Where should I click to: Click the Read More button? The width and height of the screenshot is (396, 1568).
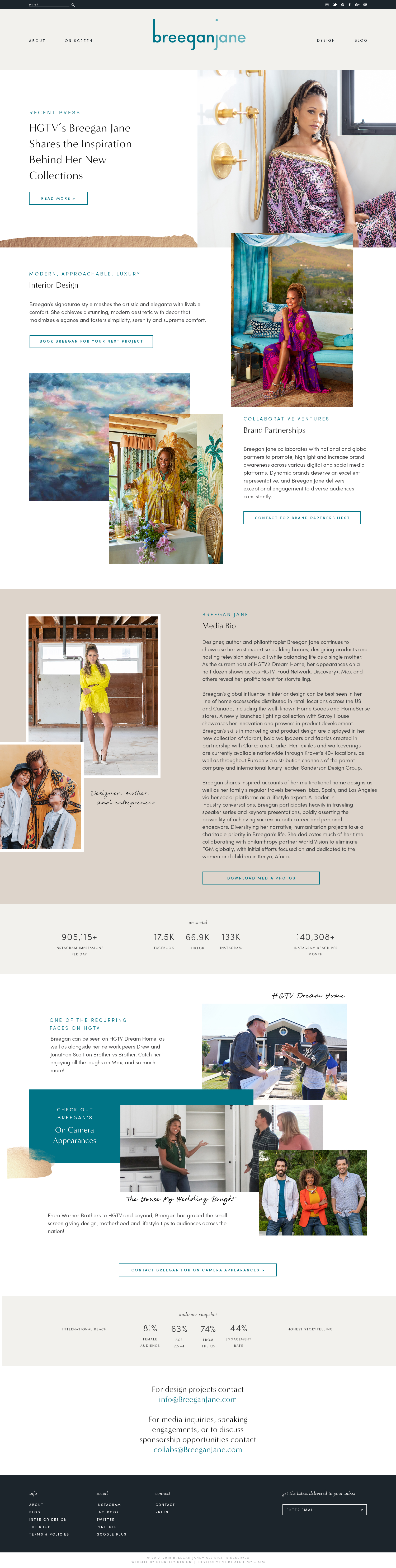pyautogui.click(x=58, y=198)
